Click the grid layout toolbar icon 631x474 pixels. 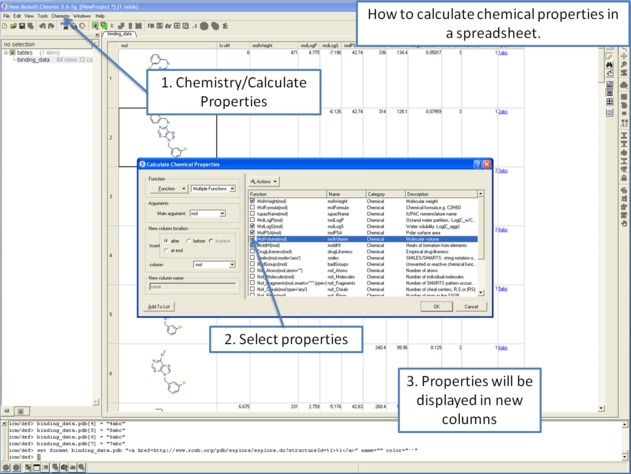[x=176, y=26]
